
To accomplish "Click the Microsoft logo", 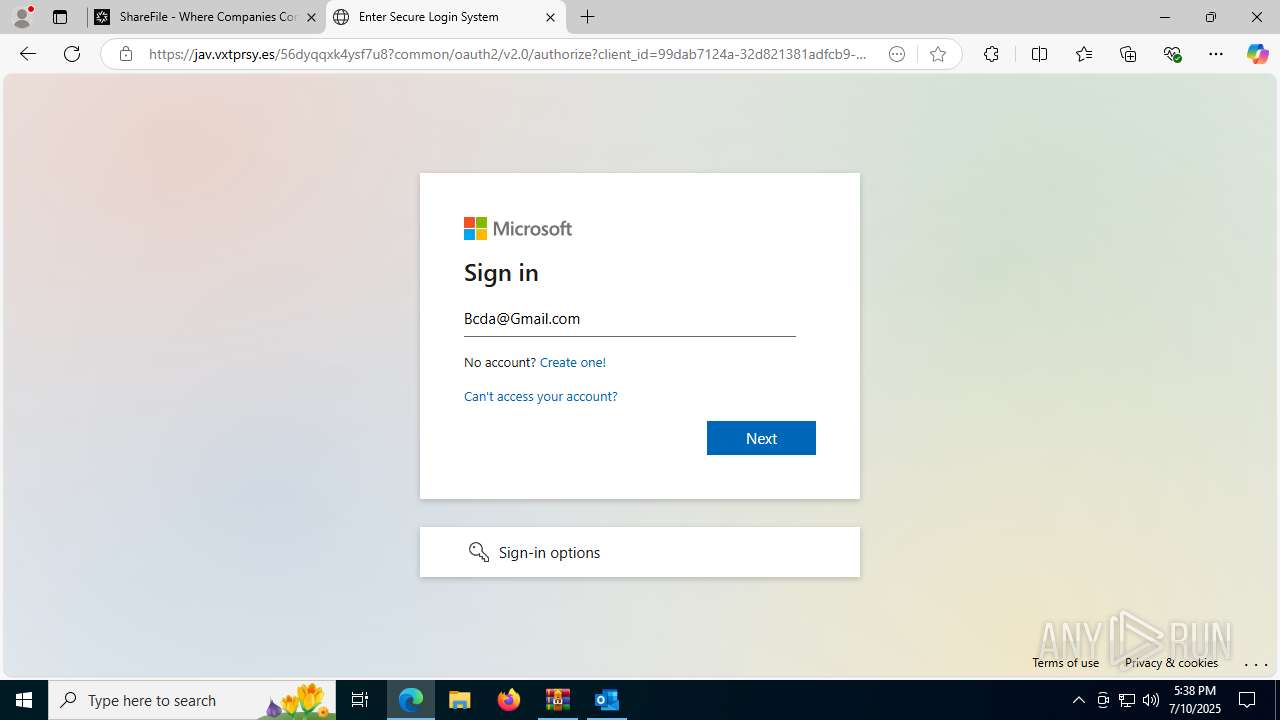I will 518,229.
